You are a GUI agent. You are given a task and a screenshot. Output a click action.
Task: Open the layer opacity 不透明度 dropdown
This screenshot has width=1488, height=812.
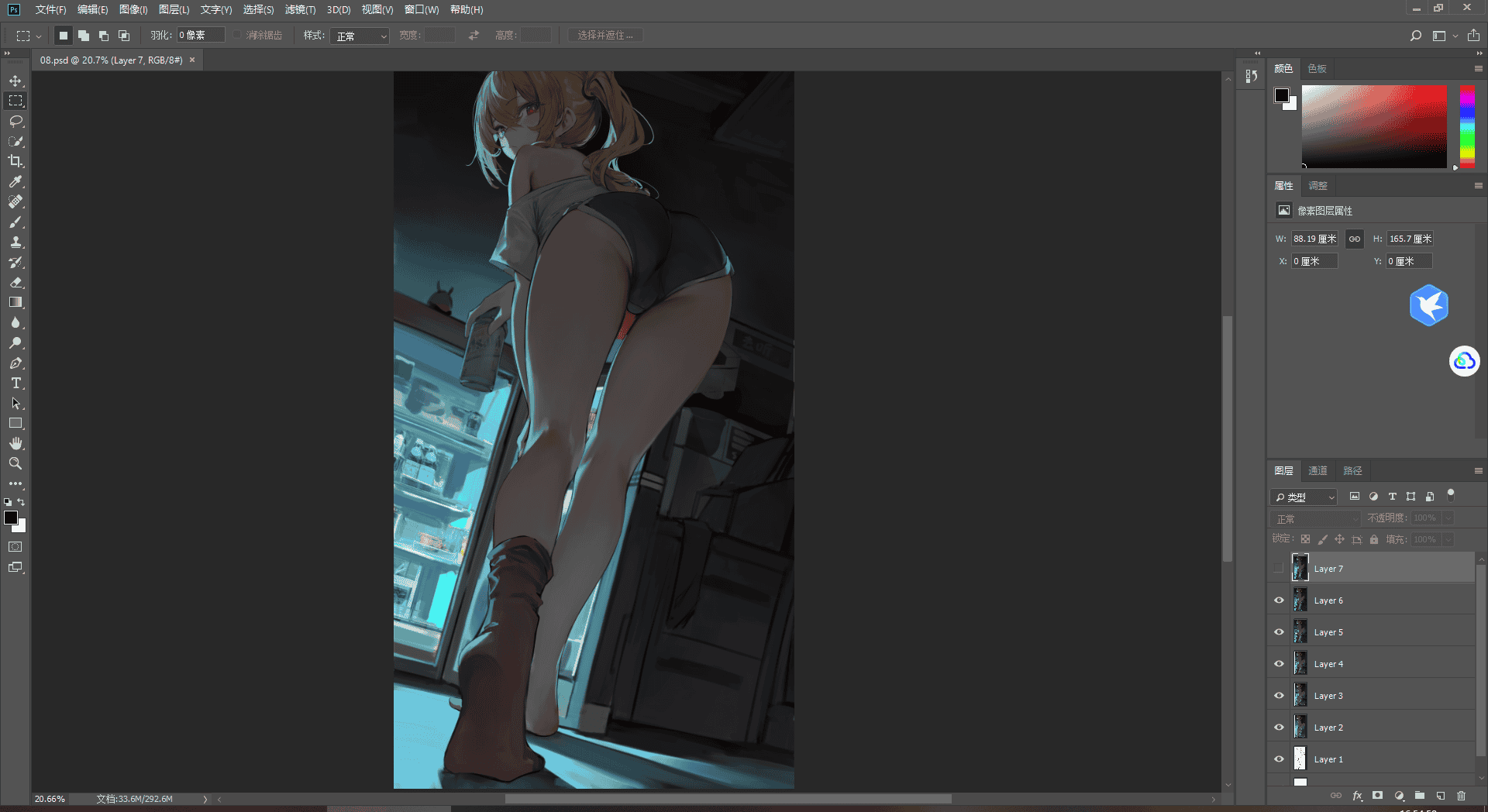[1448, 518]
